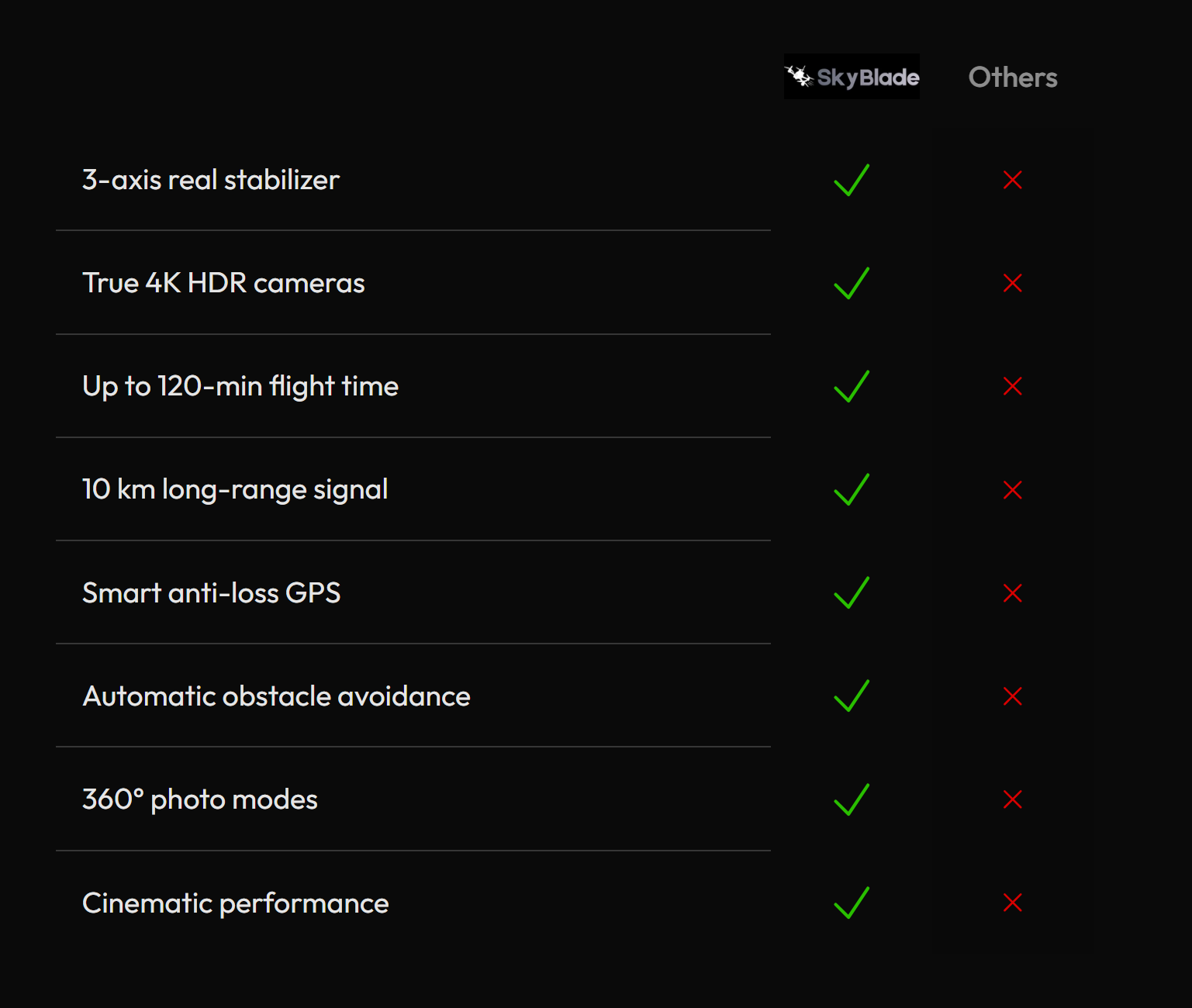The image size is (1192, 1008).
Task: Click red cross for Automatic obstacle avoidance
Action: (1013, 696)
